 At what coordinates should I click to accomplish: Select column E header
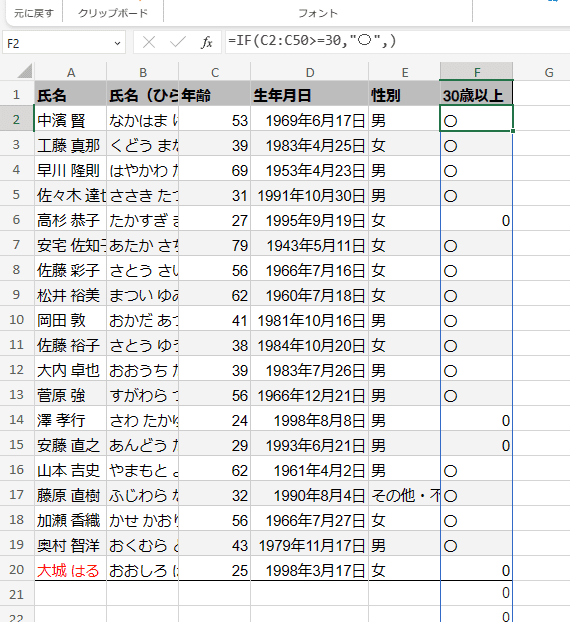[405, 72]
